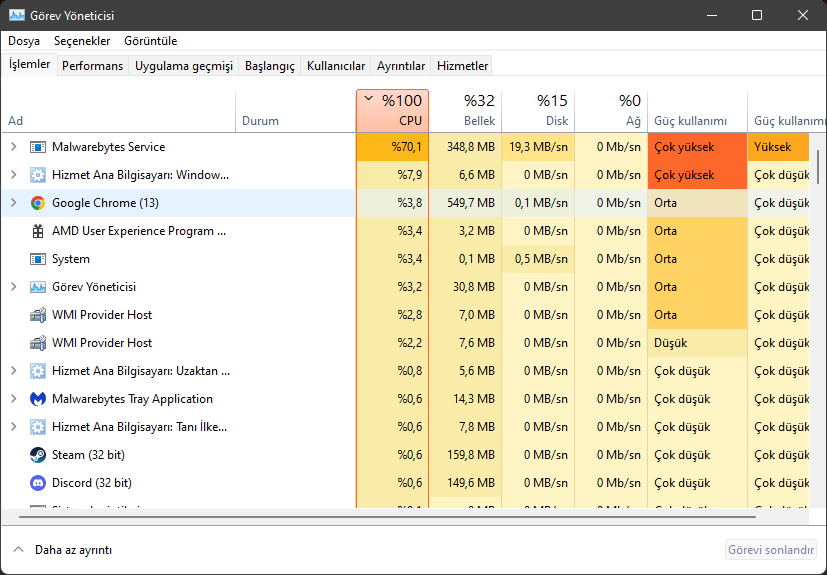
Task: Sort by the Ağ column header
Action: pyautogui.click(x=611, y=111)
